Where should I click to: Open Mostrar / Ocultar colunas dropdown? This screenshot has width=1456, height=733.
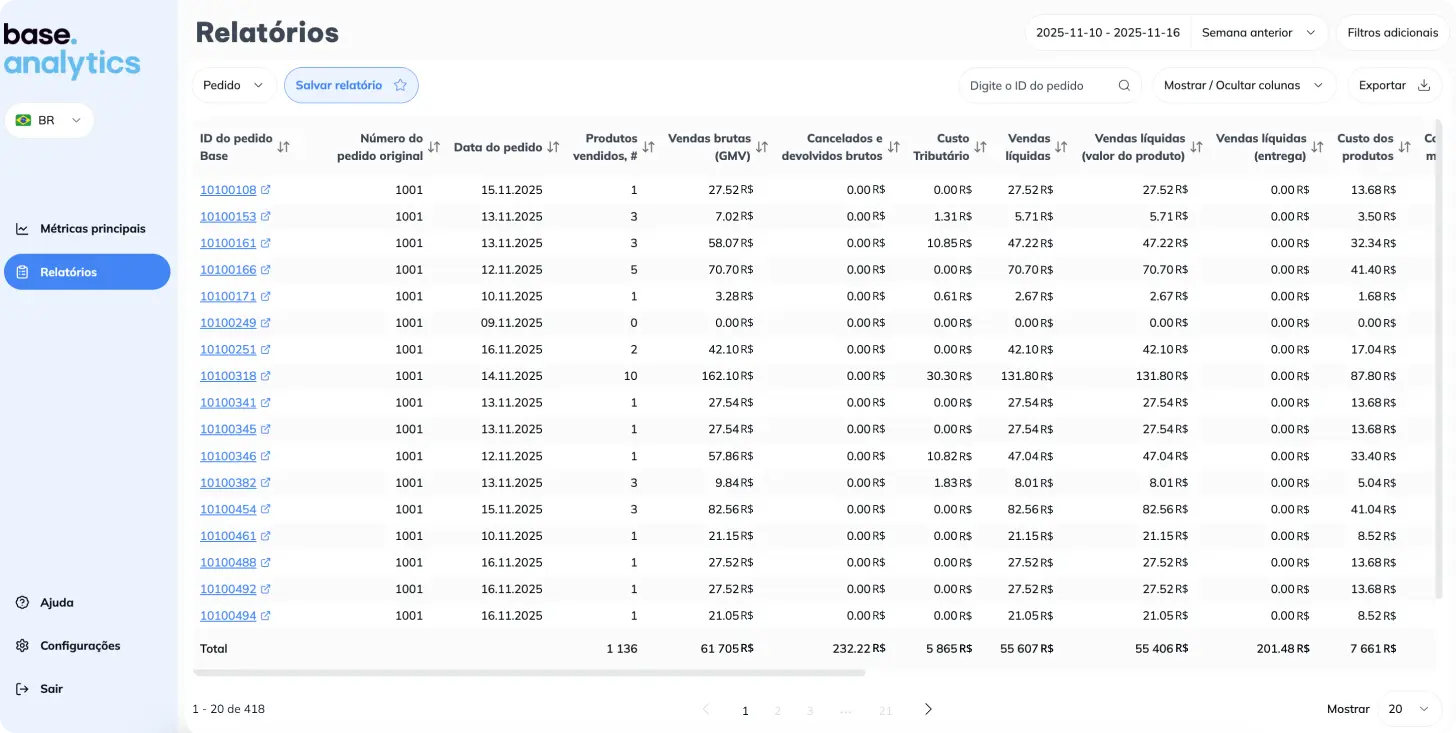[x=1243, y=86]
